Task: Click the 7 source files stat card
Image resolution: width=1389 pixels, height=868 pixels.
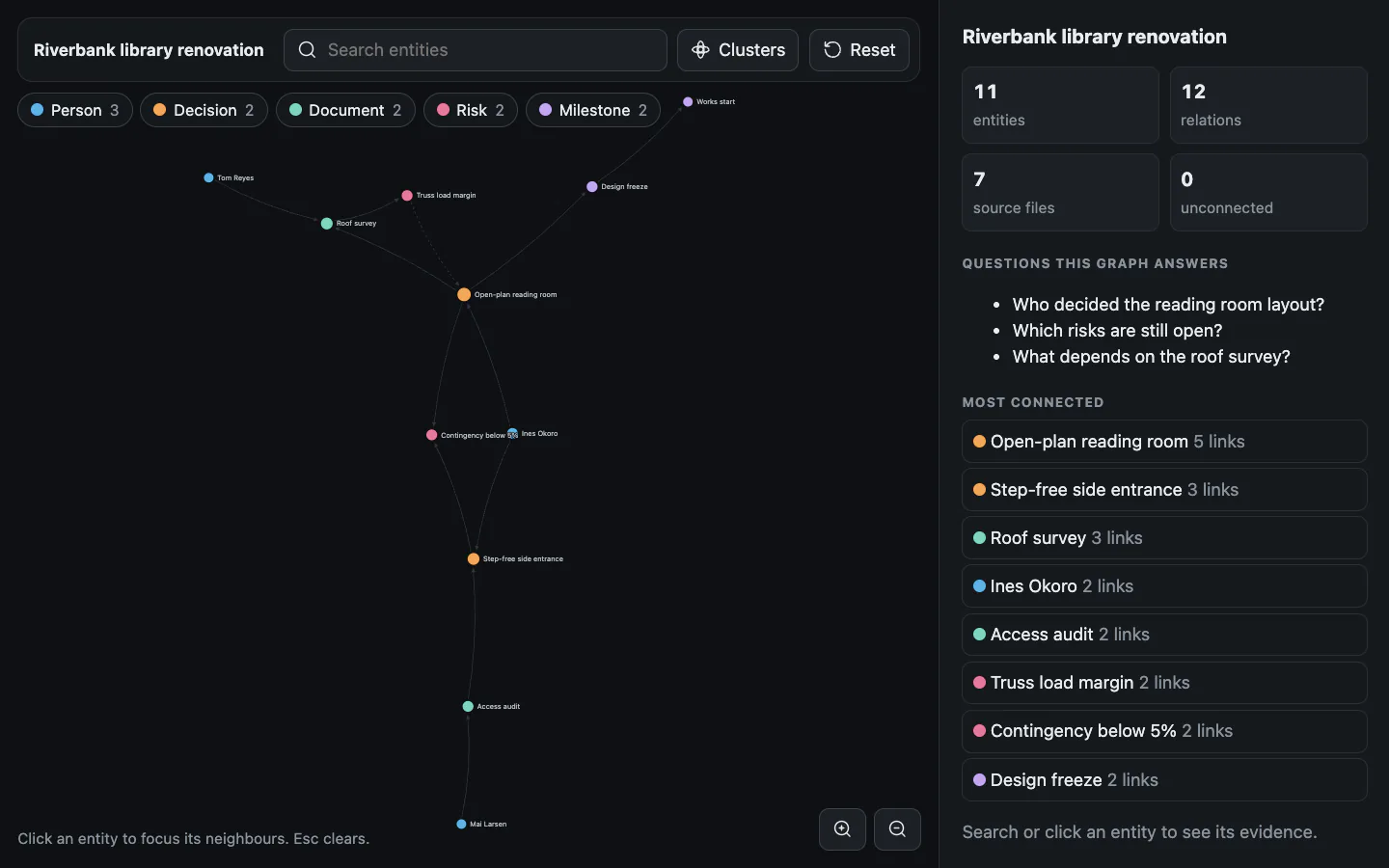Action: (1060, 193)
